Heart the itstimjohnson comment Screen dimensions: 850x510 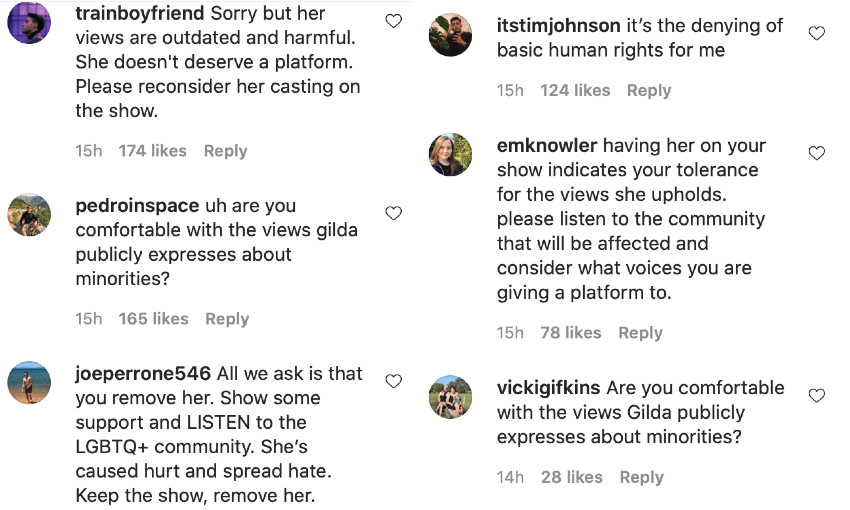(816, 33)
